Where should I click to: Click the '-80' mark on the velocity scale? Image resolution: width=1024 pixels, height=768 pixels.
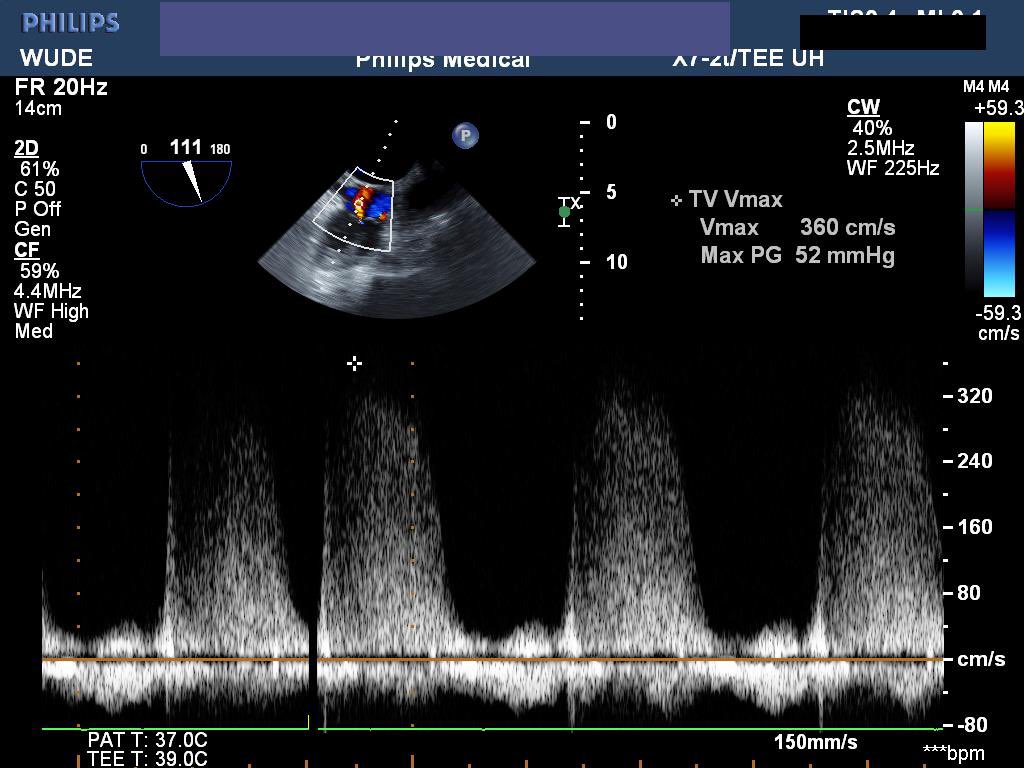click(x=972, y=725)
